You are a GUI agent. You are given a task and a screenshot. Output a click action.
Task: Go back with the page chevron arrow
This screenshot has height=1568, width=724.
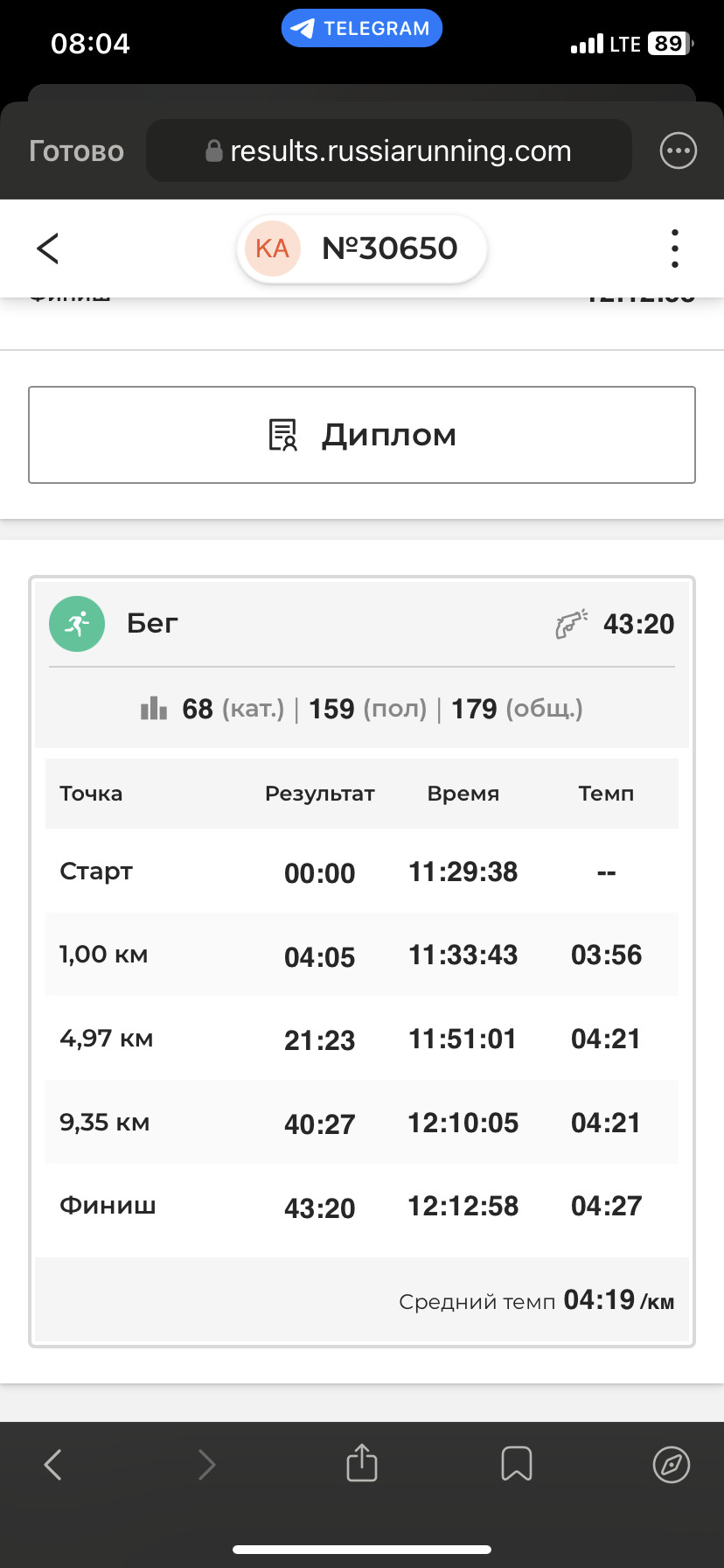pos(48,248)
